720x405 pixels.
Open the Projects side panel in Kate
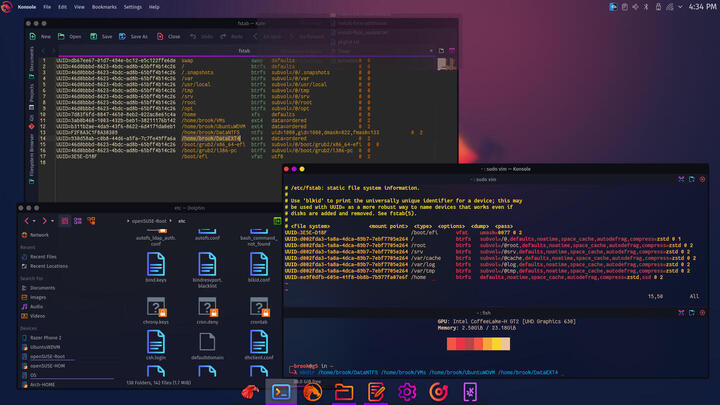click(32, 96)
